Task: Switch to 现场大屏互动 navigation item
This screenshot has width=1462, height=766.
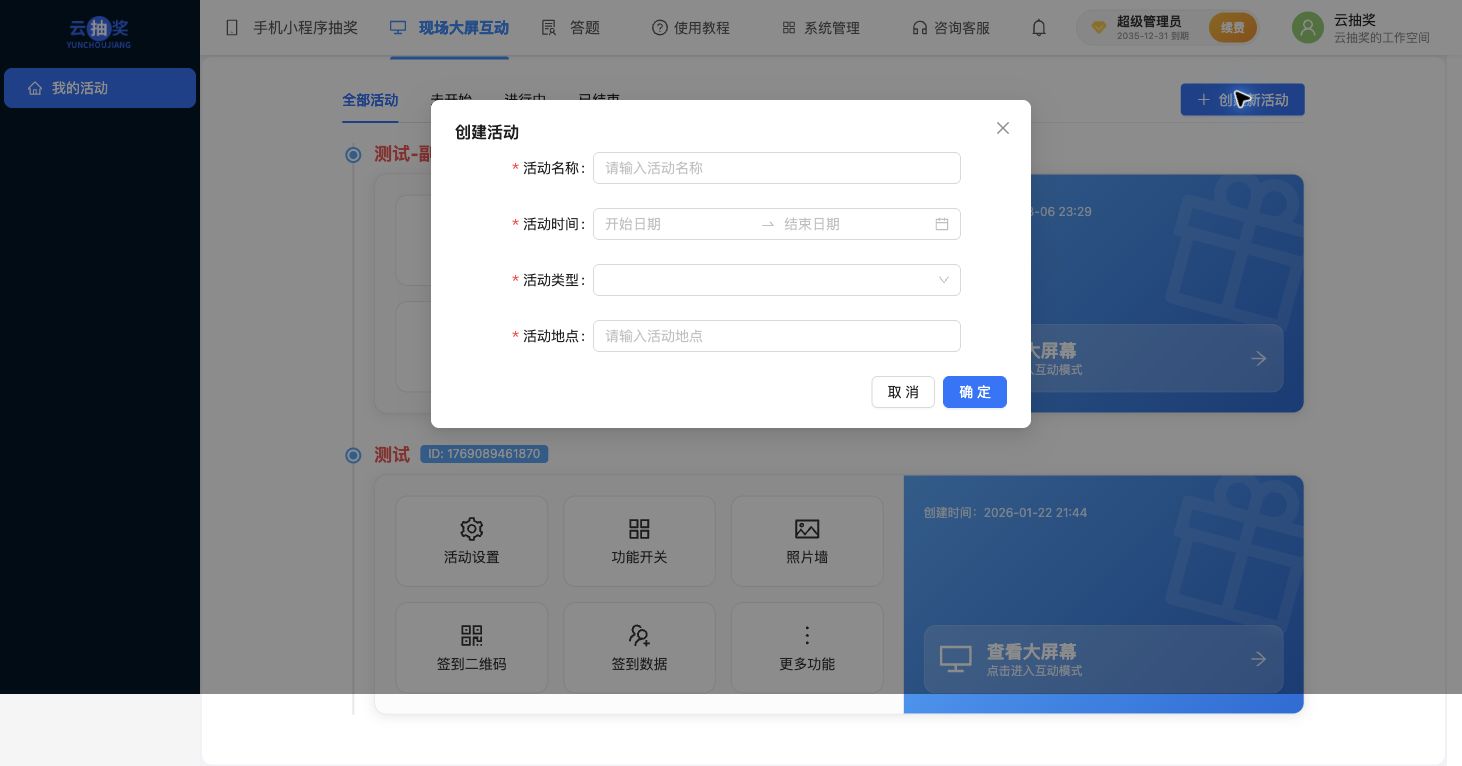Action: tap(449, 28)
